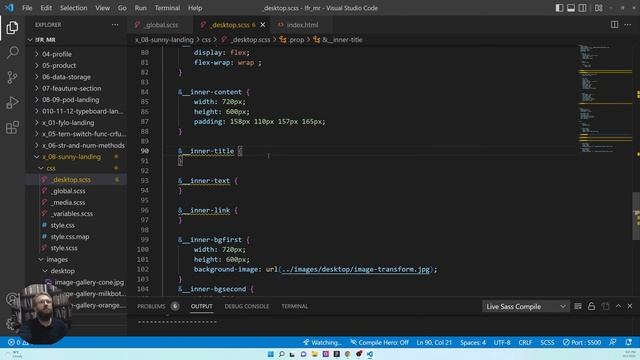
Task: Open the Terminal menu
Action: (167, 8)
